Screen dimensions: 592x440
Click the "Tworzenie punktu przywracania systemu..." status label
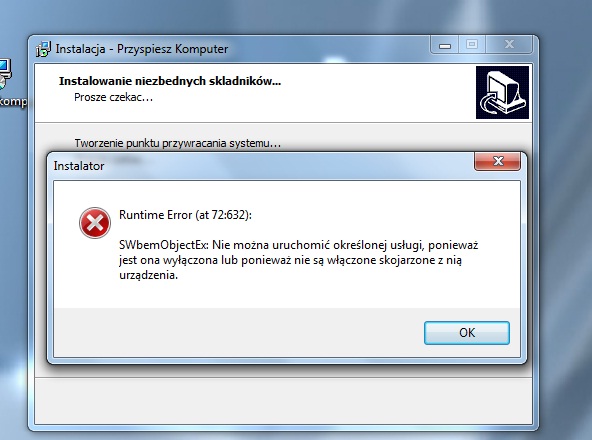(177, 143)
